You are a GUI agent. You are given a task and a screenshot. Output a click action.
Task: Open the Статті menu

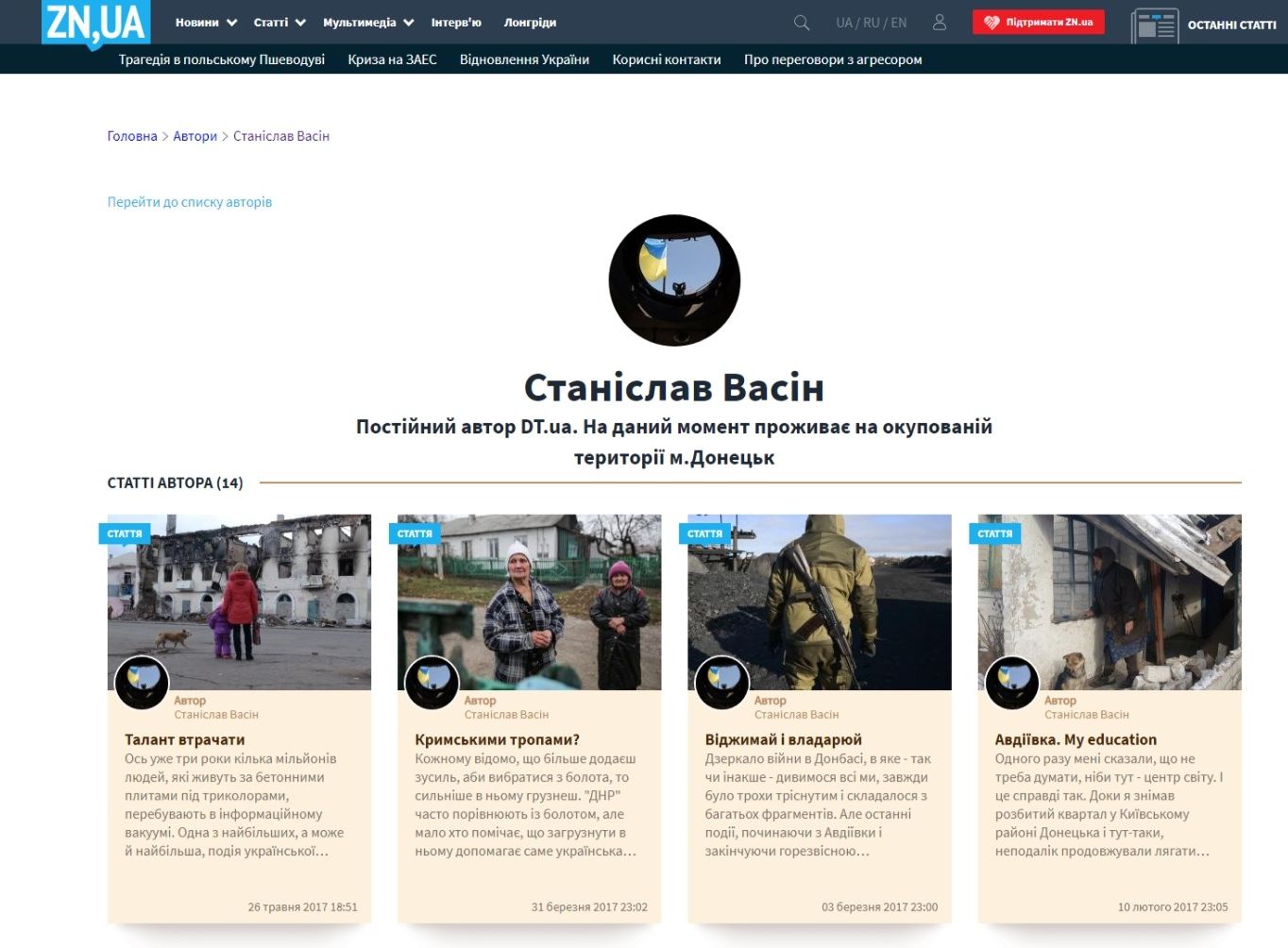tap(270, 23)
